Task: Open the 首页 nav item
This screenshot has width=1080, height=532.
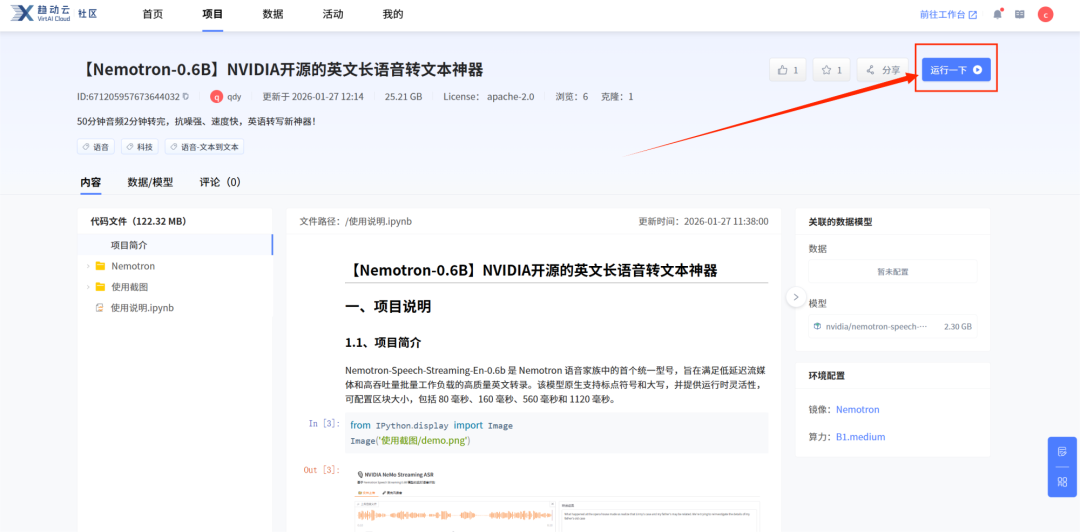Action: (x=152, y=14)
